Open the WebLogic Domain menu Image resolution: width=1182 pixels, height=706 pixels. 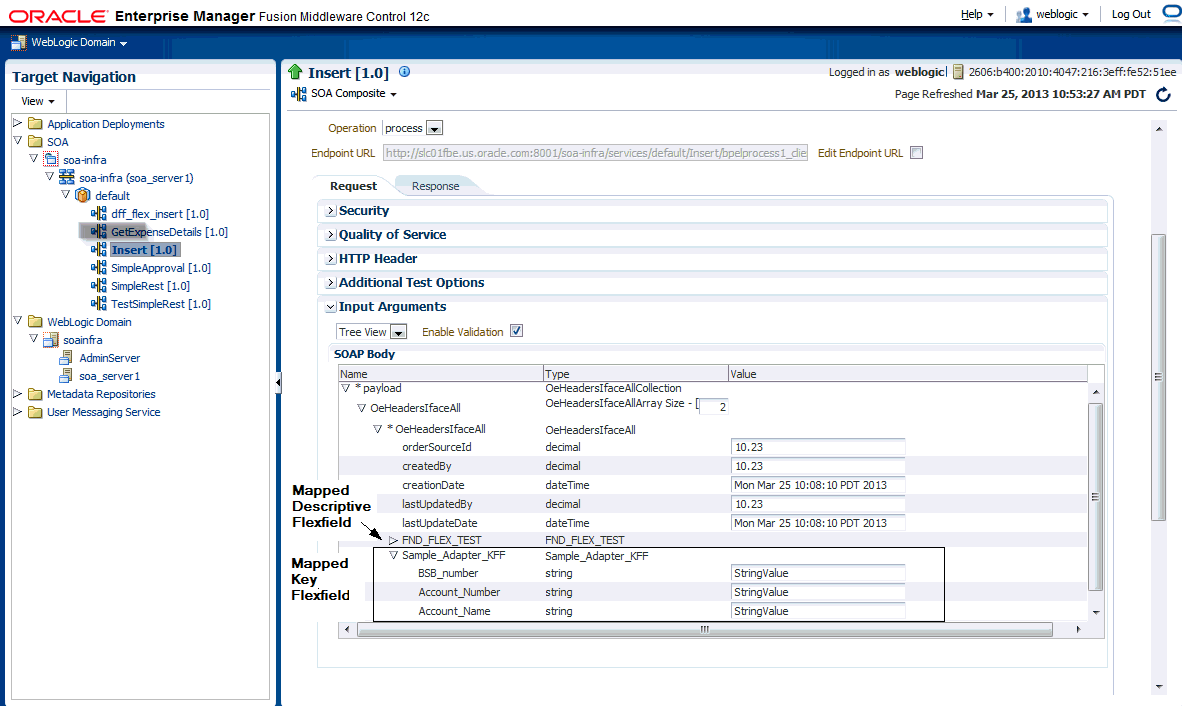(78, 43)
